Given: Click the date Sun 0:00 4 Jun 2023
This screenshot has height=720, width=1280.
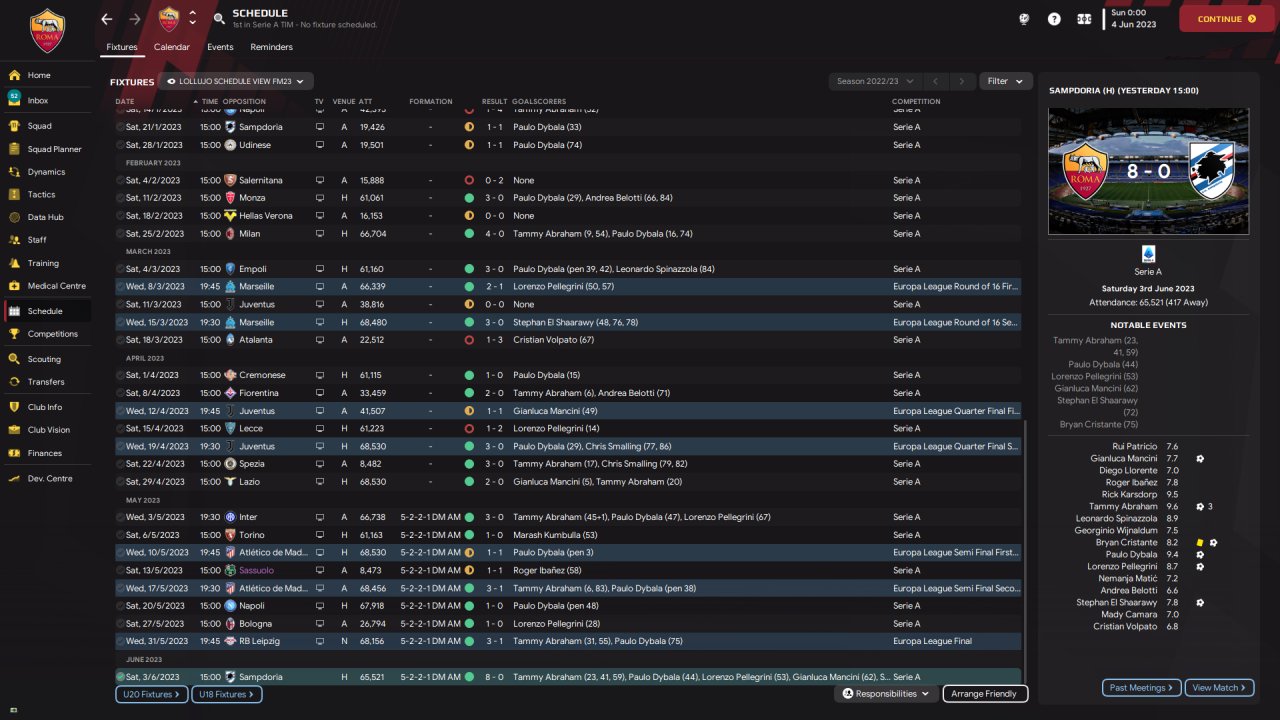Looking at the screenshot, I should click(1135, 19).
